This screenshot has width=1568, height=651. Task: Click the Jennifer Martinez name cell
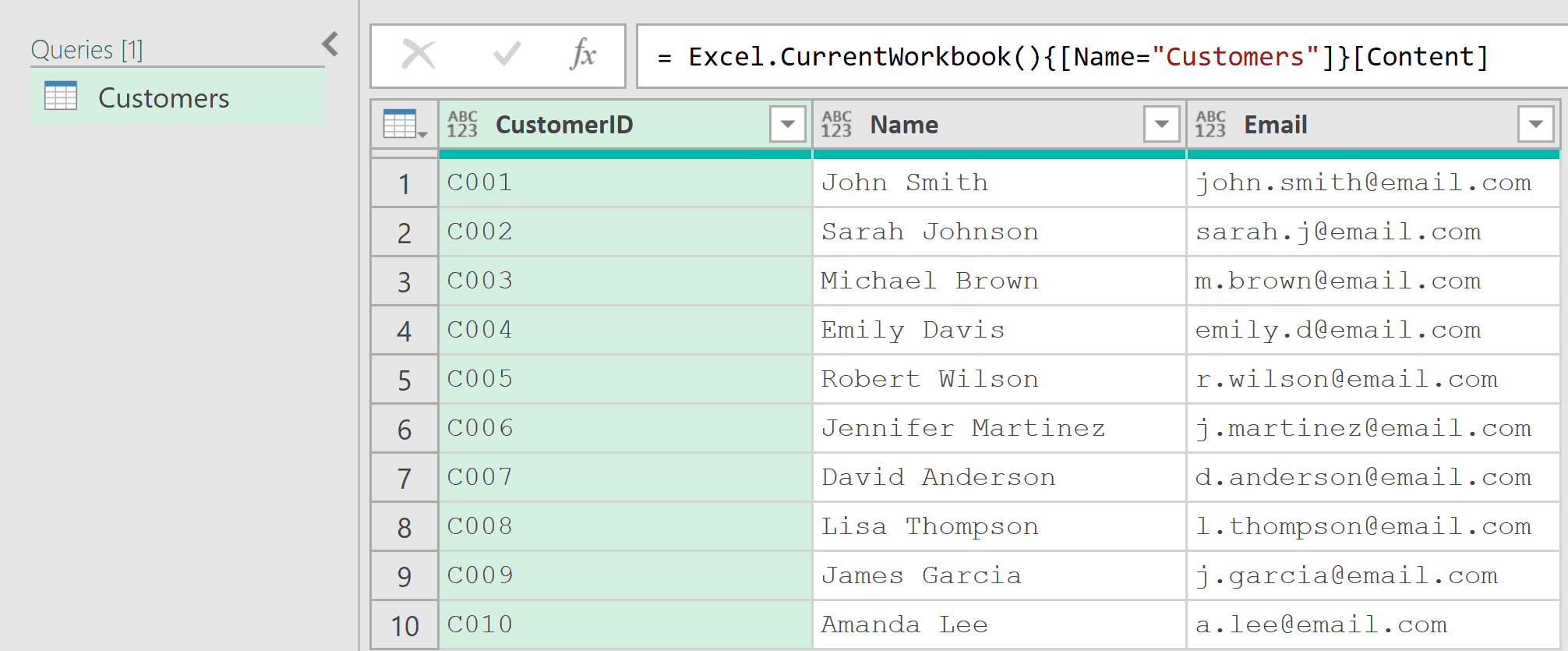coord(999,429)
